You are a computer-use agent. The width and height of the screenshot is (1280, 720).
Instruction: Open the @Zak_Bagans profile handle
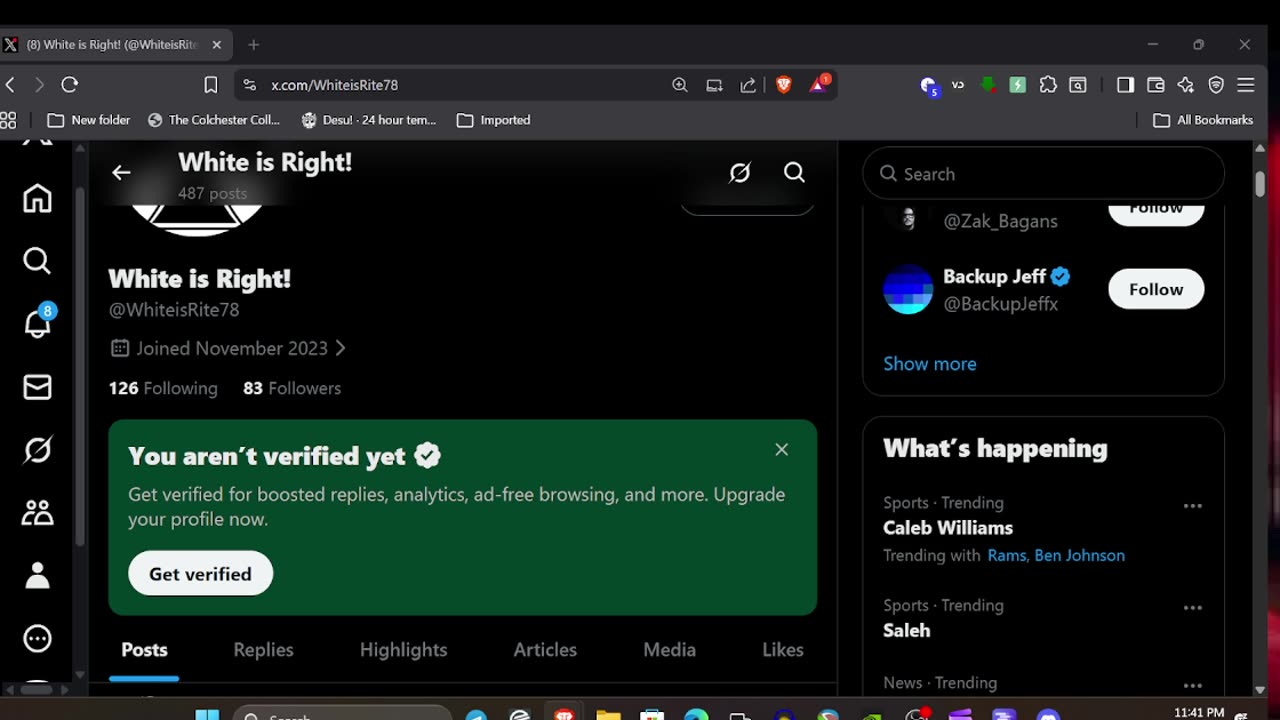pyautogui.click(x=1000, y=221)
